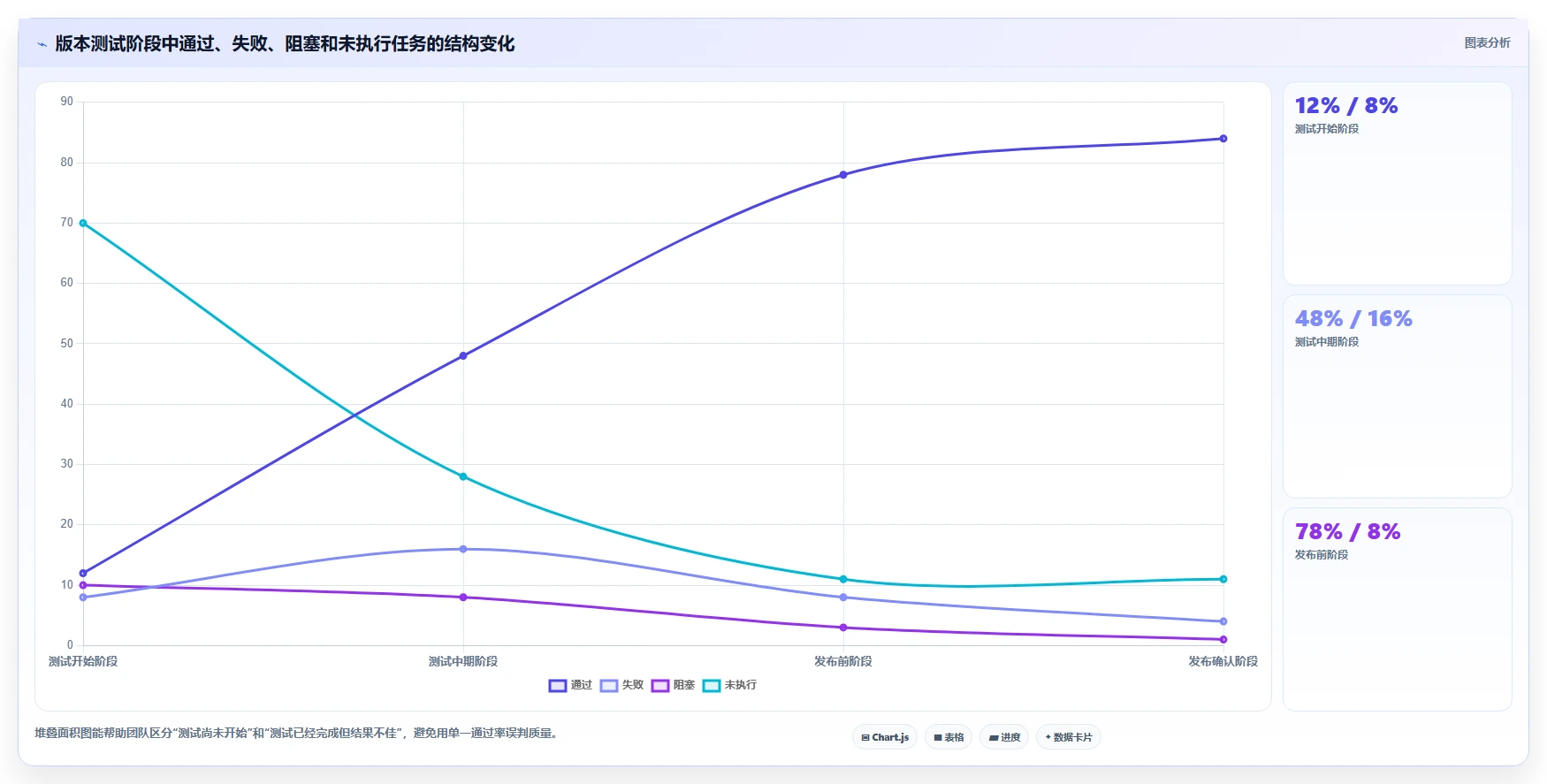Click the 未执行 point at 测试开始阶段
The width and height of the screenshot is (1547, 784).
83,223
